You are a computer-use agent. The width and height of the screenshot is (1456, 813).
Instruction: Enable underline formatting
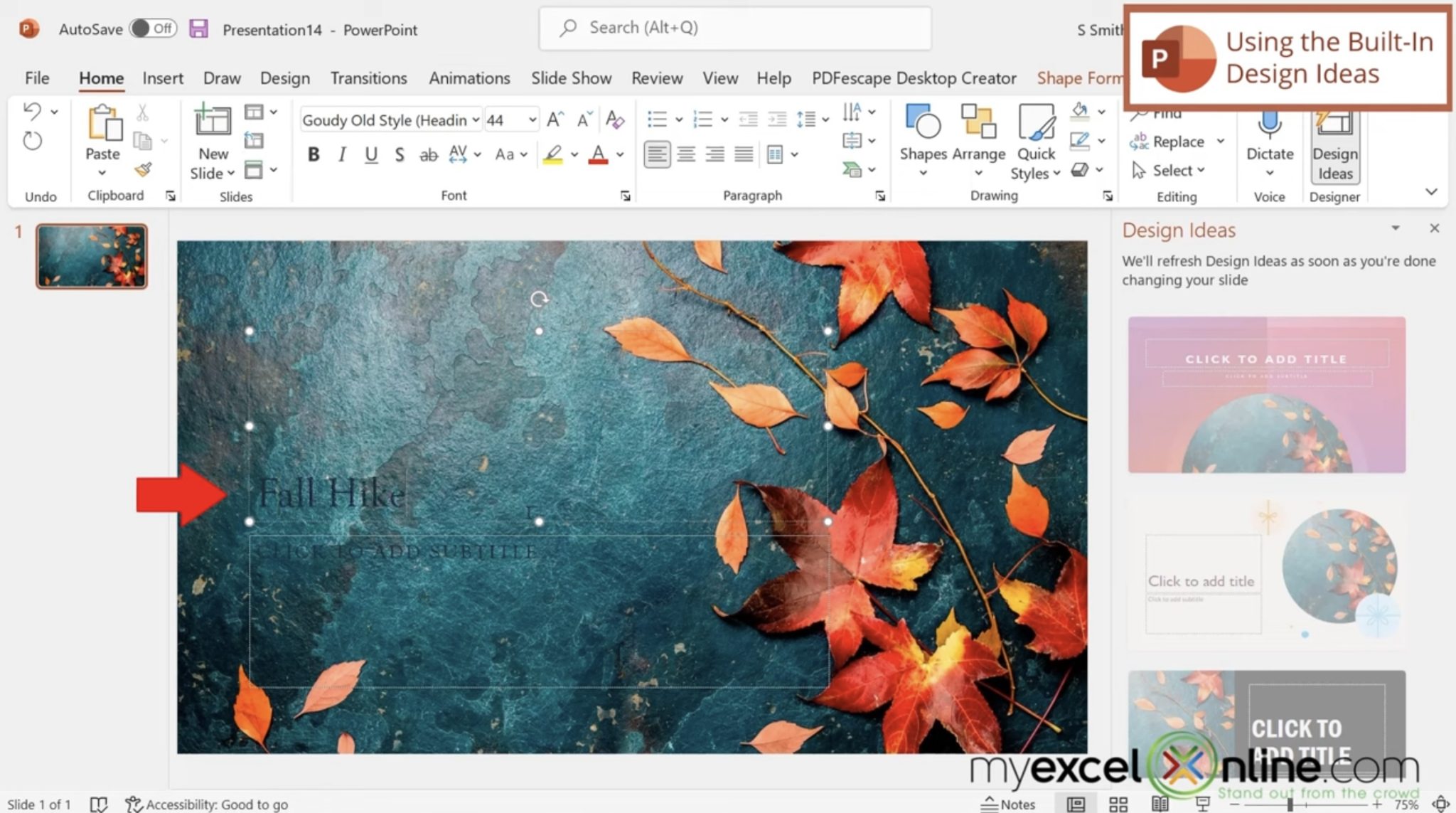pyautogui.click(x=370, y=154)
